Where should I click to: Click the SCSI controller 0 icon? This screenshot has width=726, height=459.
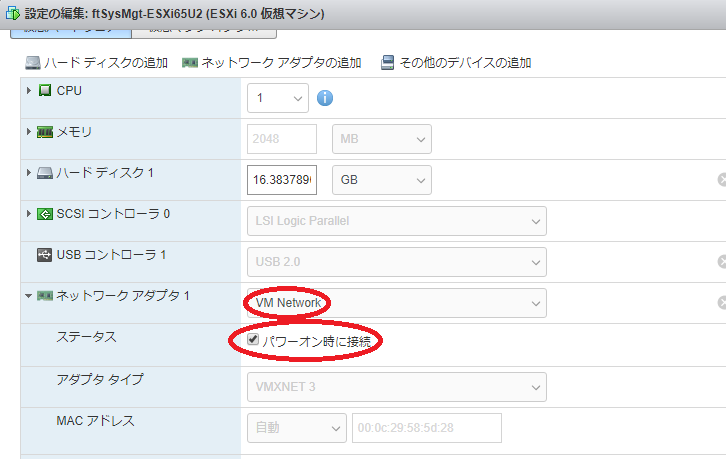pyautogui.click(x=45, y=214)
